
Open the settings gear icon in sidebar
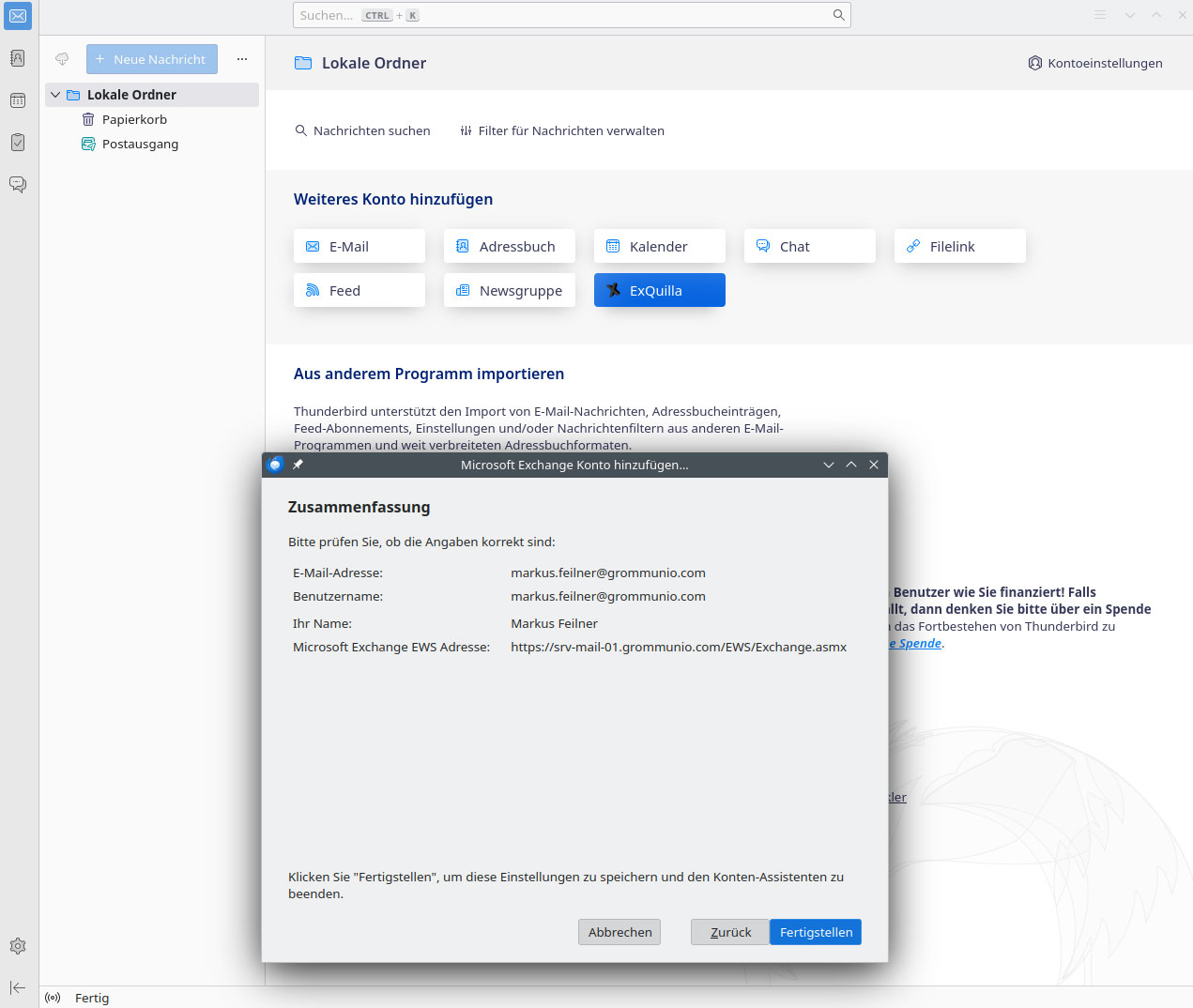click(18, 946)
